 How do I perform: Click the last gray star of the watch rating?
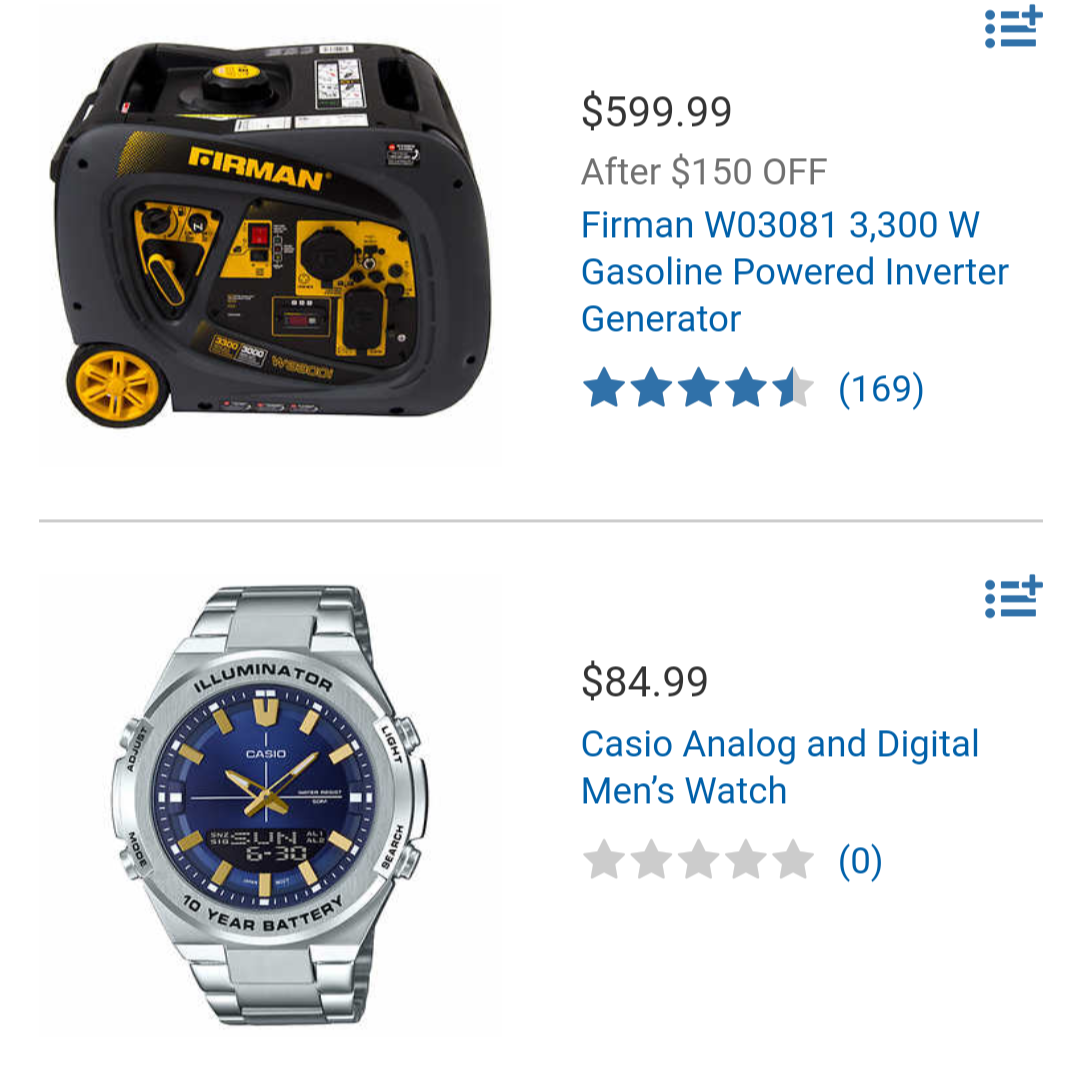tap(793, 859)
